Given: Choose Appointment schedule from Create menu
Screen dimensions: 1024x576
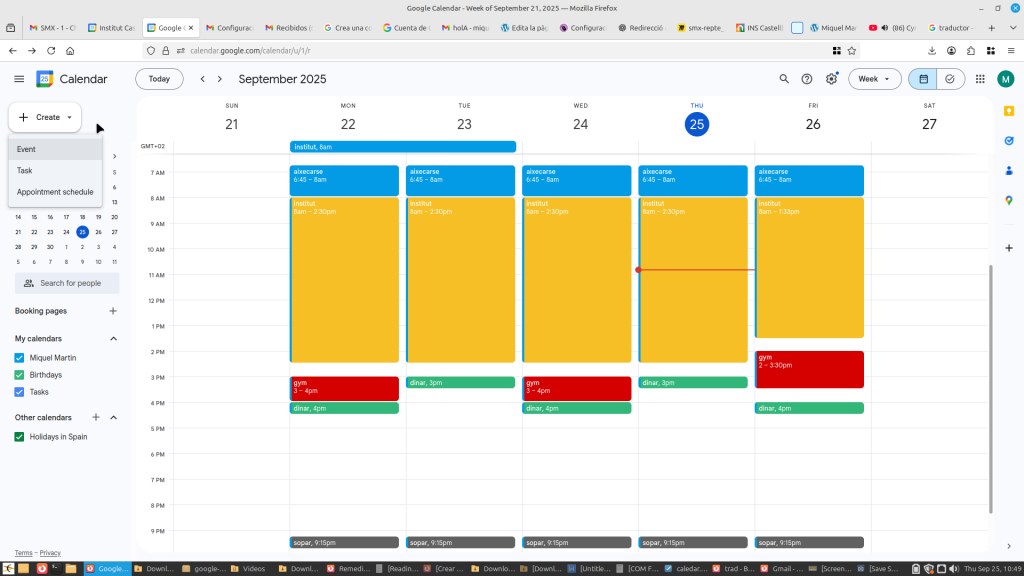Looking at the screenshot, I should pos(55,192).
